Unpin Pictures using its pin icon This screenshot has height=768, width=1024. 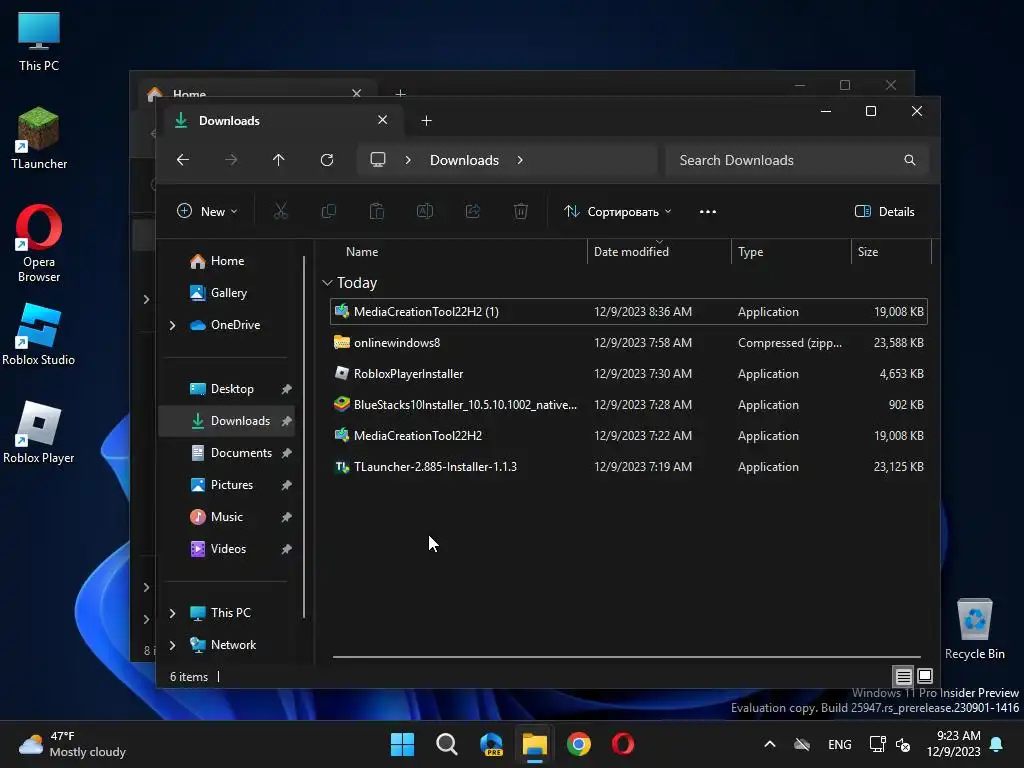286,485
